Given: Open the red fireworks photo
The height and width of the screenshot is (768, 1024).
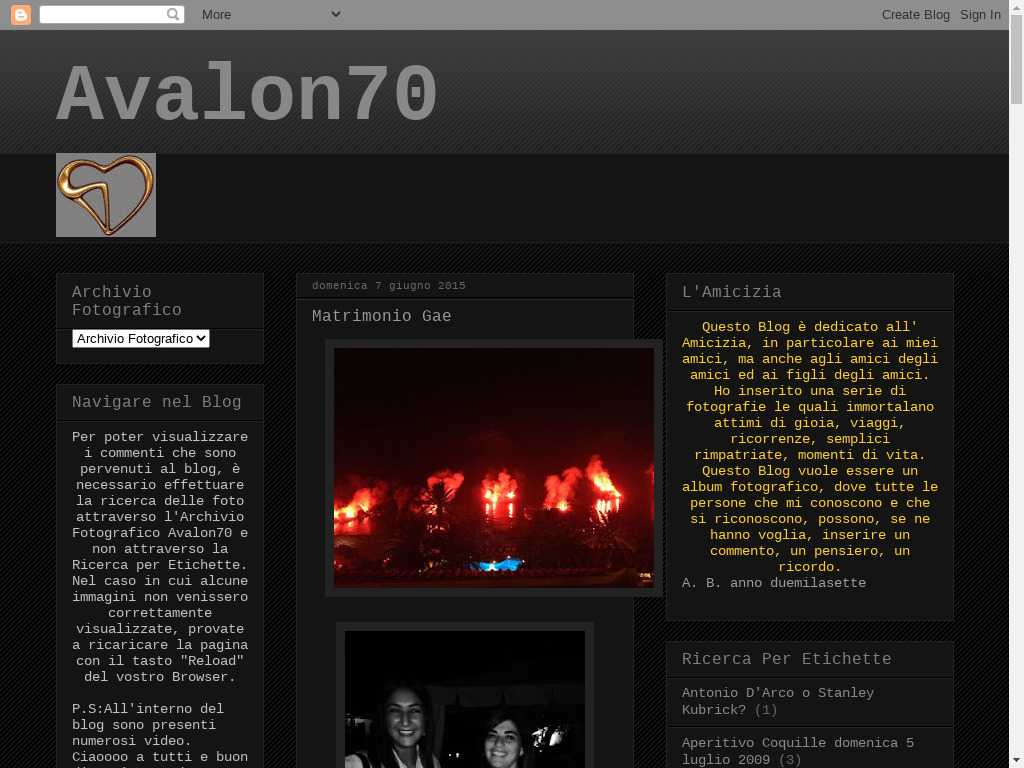Looking at the screenshot, I should point(494,468).
